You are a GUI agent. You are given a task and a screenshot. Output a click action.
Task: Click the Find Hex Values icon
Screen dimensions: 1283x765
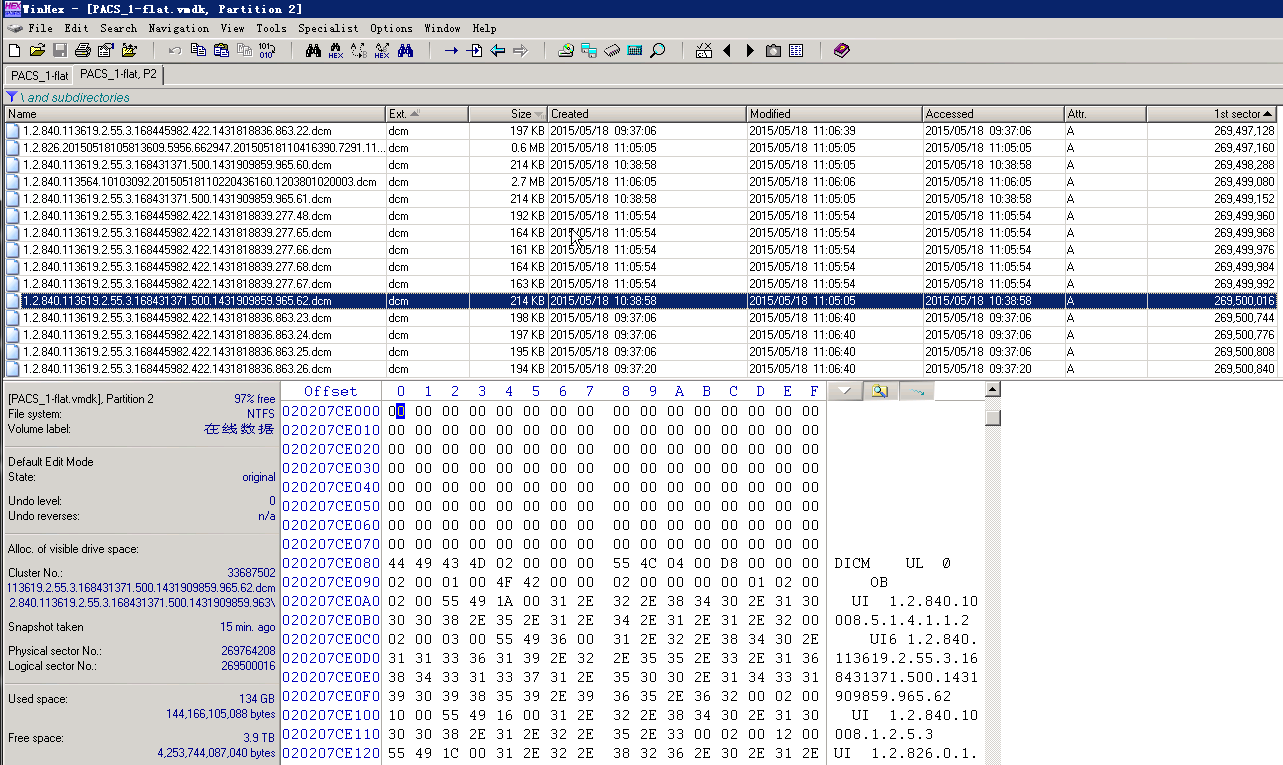point(335,50)
